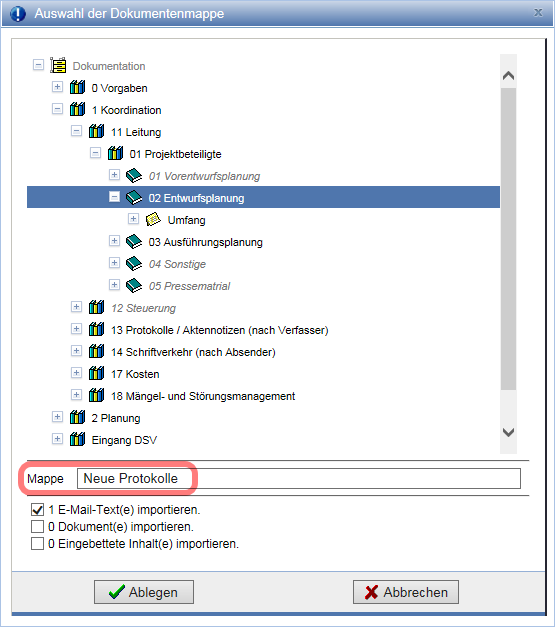
Task: Click the yellow notepad icon beside Umfang
Action: (x=153, y=219)
